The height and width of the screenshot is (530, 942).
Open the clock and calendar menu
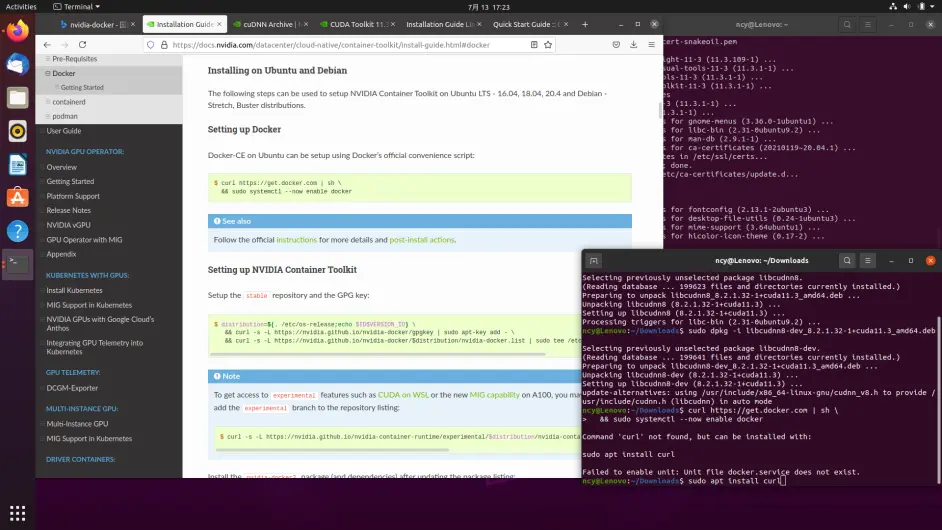488,7
